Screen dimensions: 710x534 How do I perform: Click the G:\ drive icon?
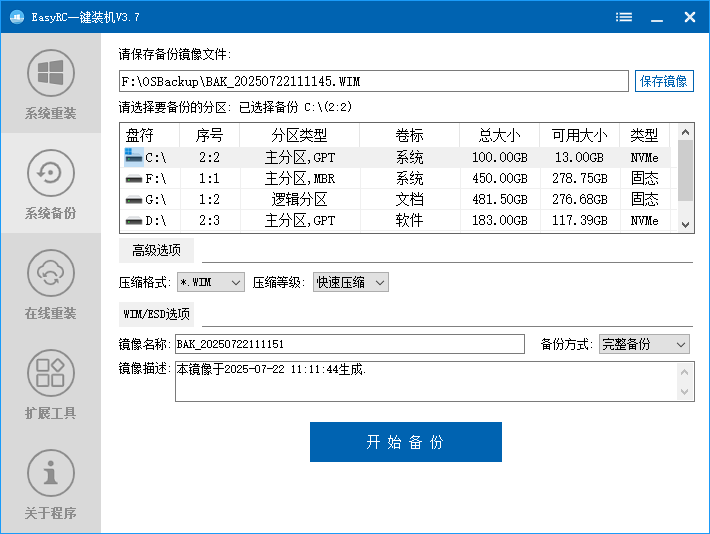click(x=134, y=200)
